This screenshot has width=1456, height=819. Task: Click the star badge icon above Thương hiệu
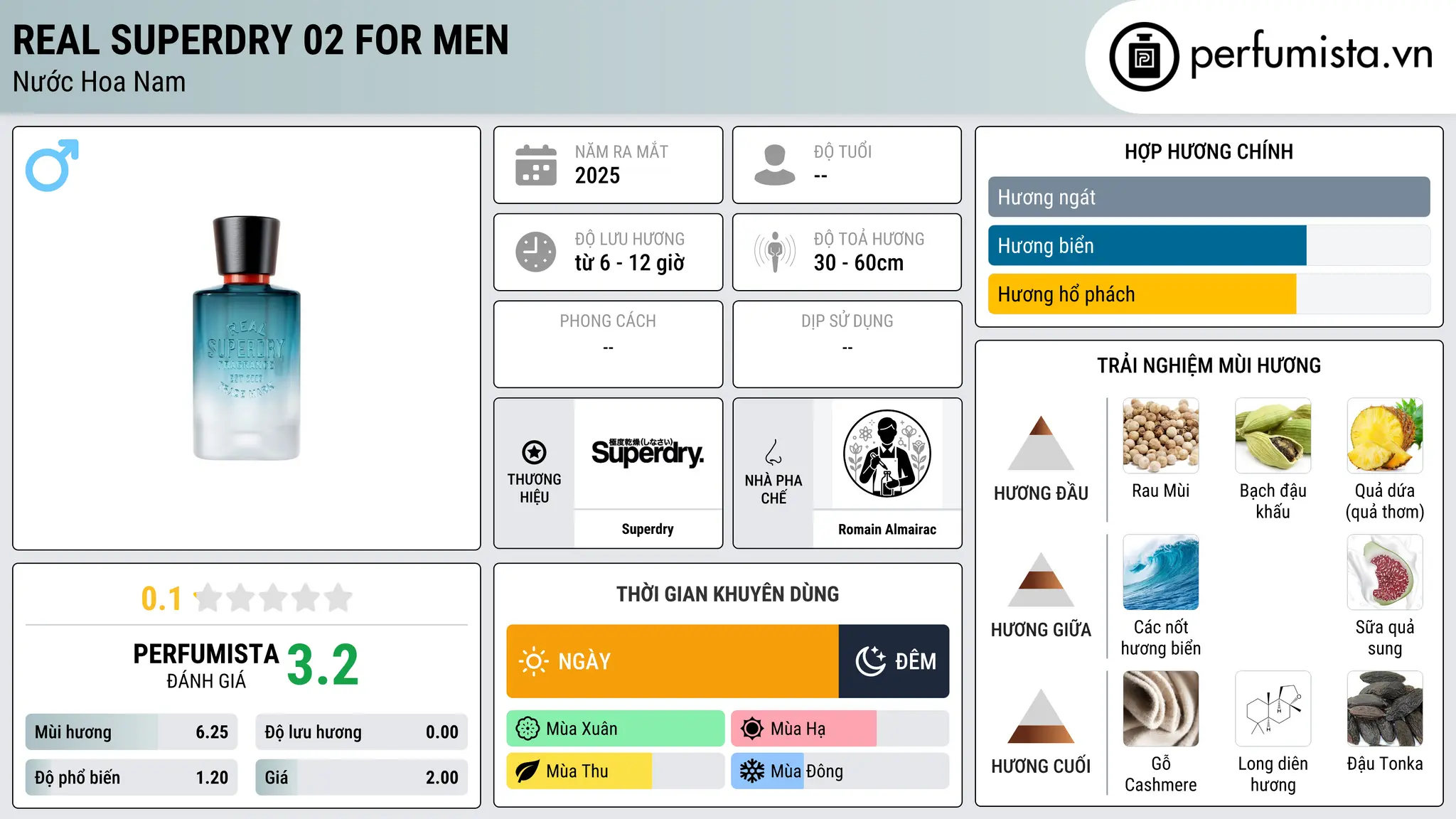point(534,452)
